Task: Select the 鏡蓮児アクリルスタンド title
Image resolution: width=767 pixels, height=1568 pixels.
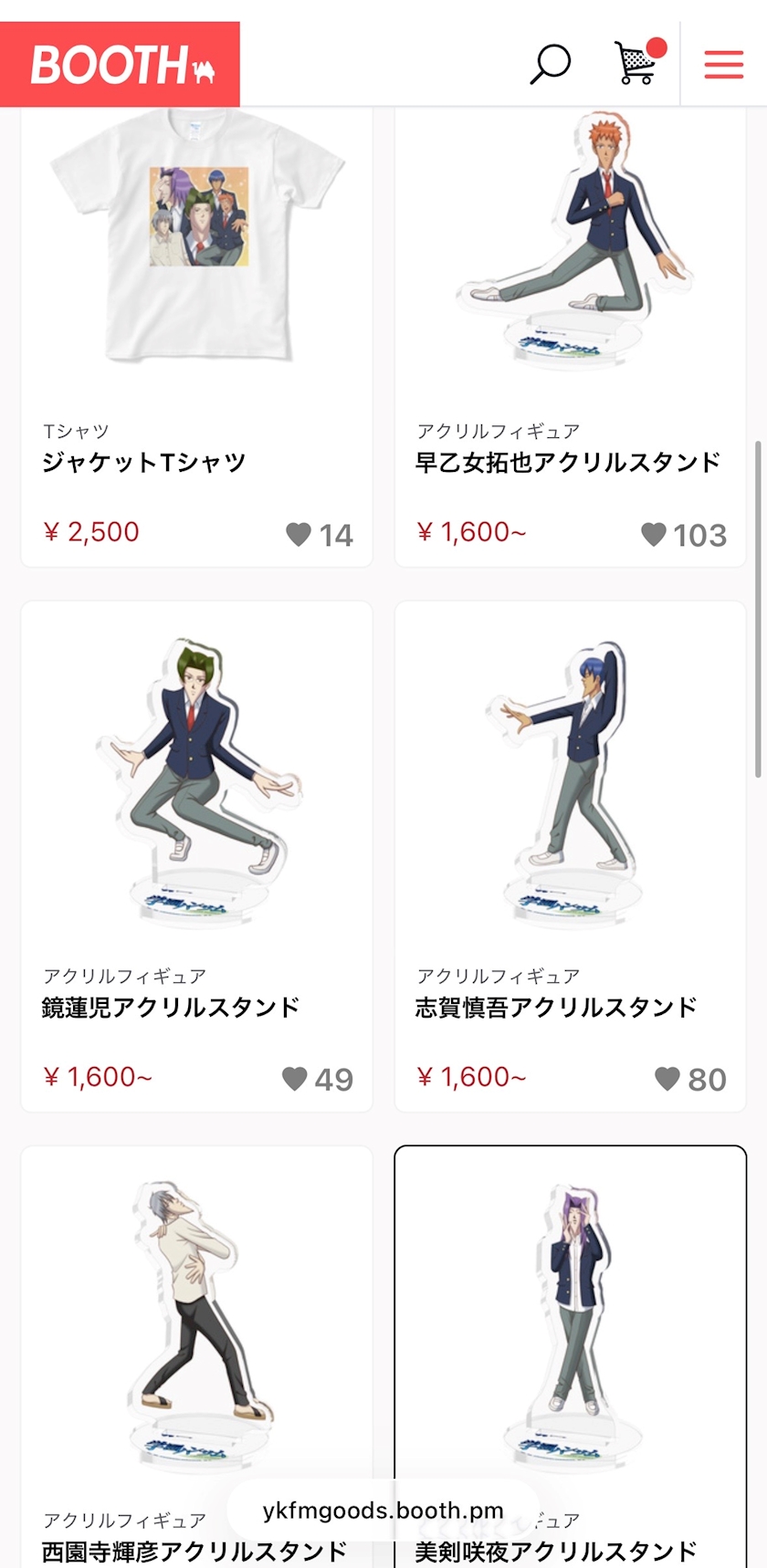Action: coord(171,1008)
